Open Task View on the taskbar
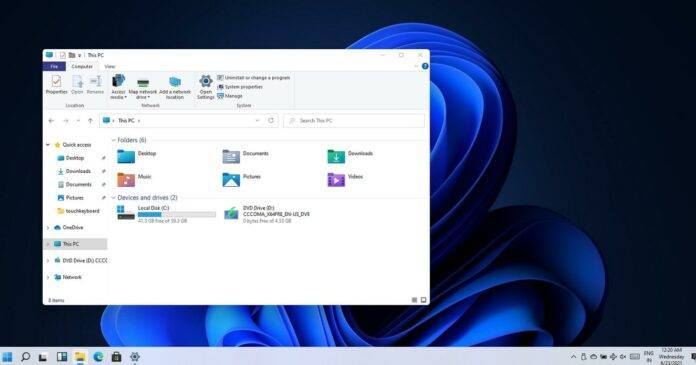 [43, 357]
